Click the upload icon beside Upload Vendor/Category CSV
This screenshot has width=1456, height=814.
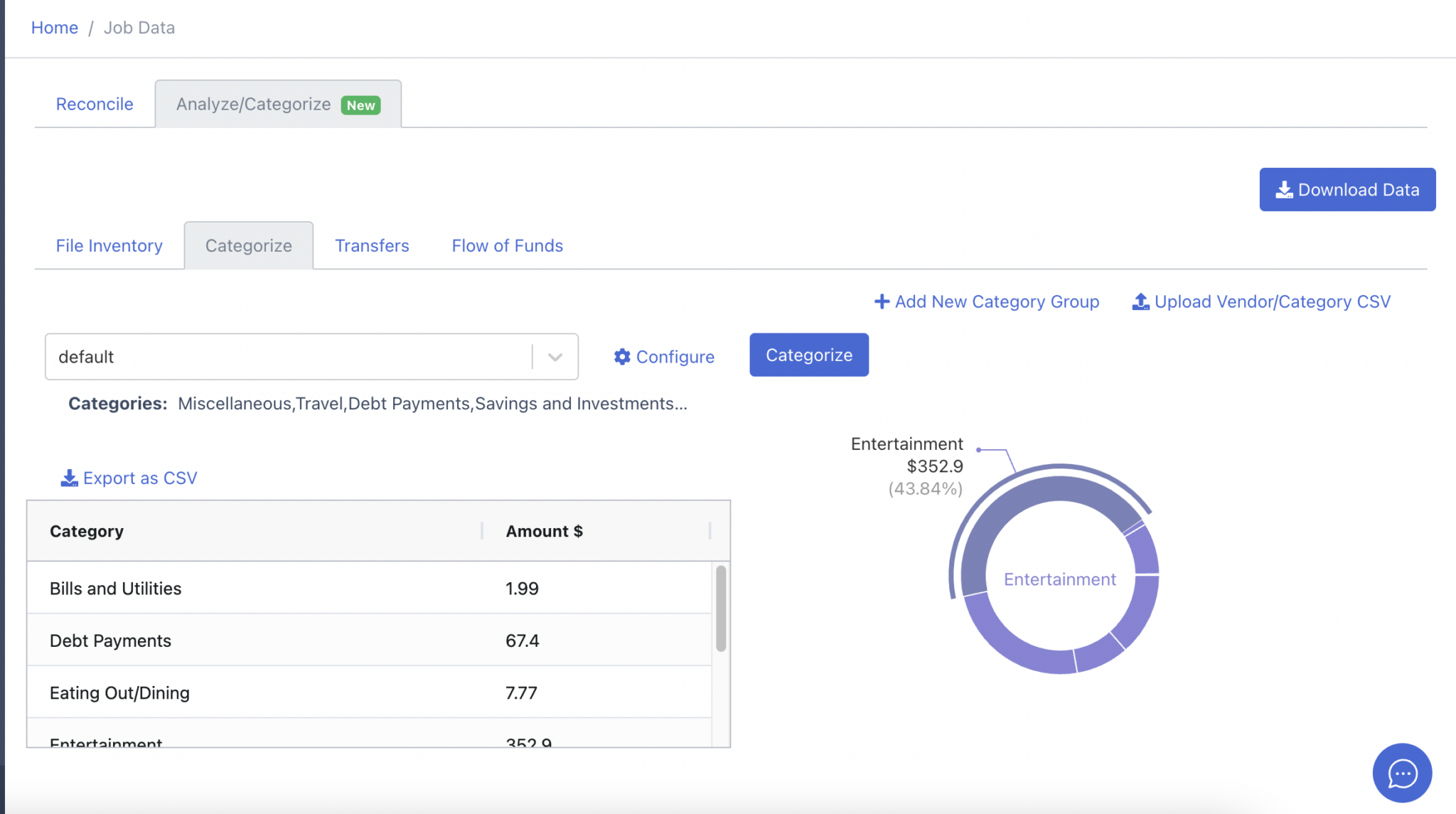(x=1141, y=301)
